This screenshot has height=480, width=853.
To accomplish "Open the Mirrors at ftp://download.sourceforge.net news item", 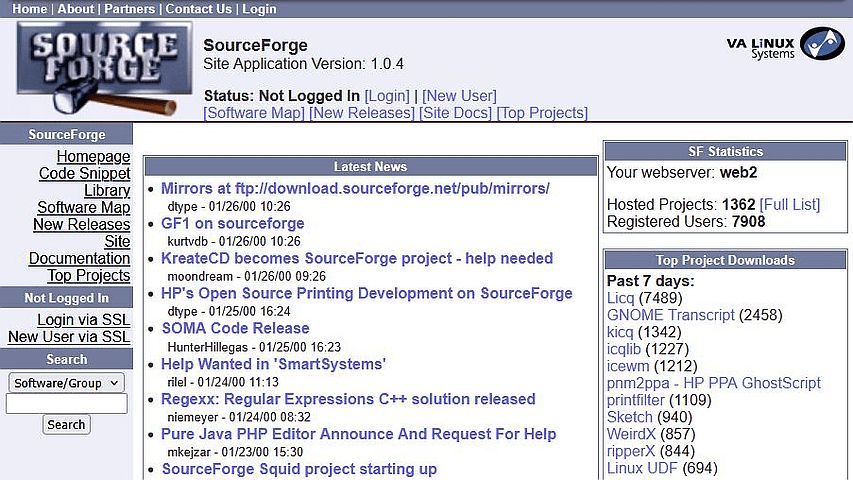I will click(x=355, y=188).
